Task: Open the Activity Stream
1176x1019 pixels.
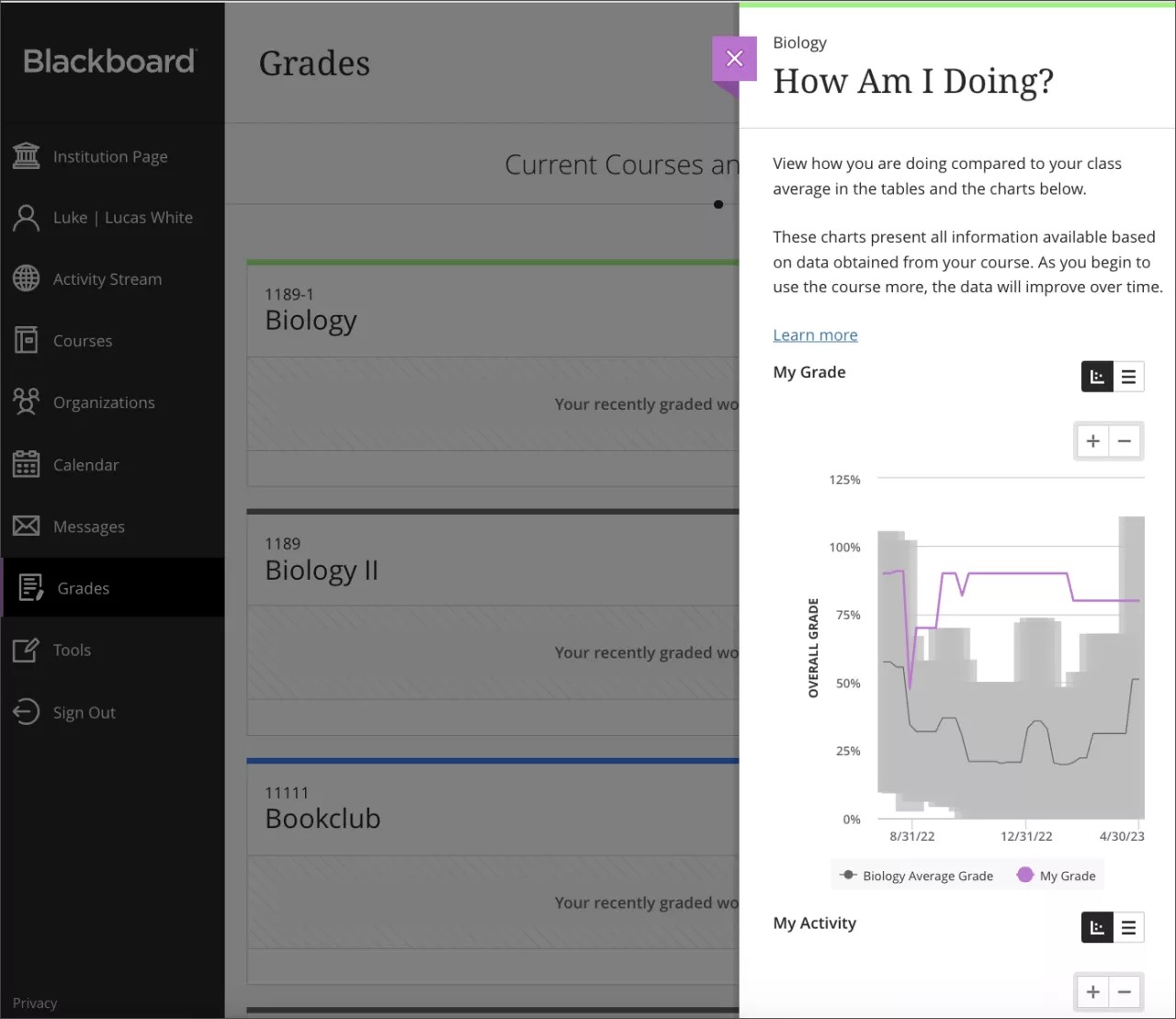Action: click(x=107, y=278)
